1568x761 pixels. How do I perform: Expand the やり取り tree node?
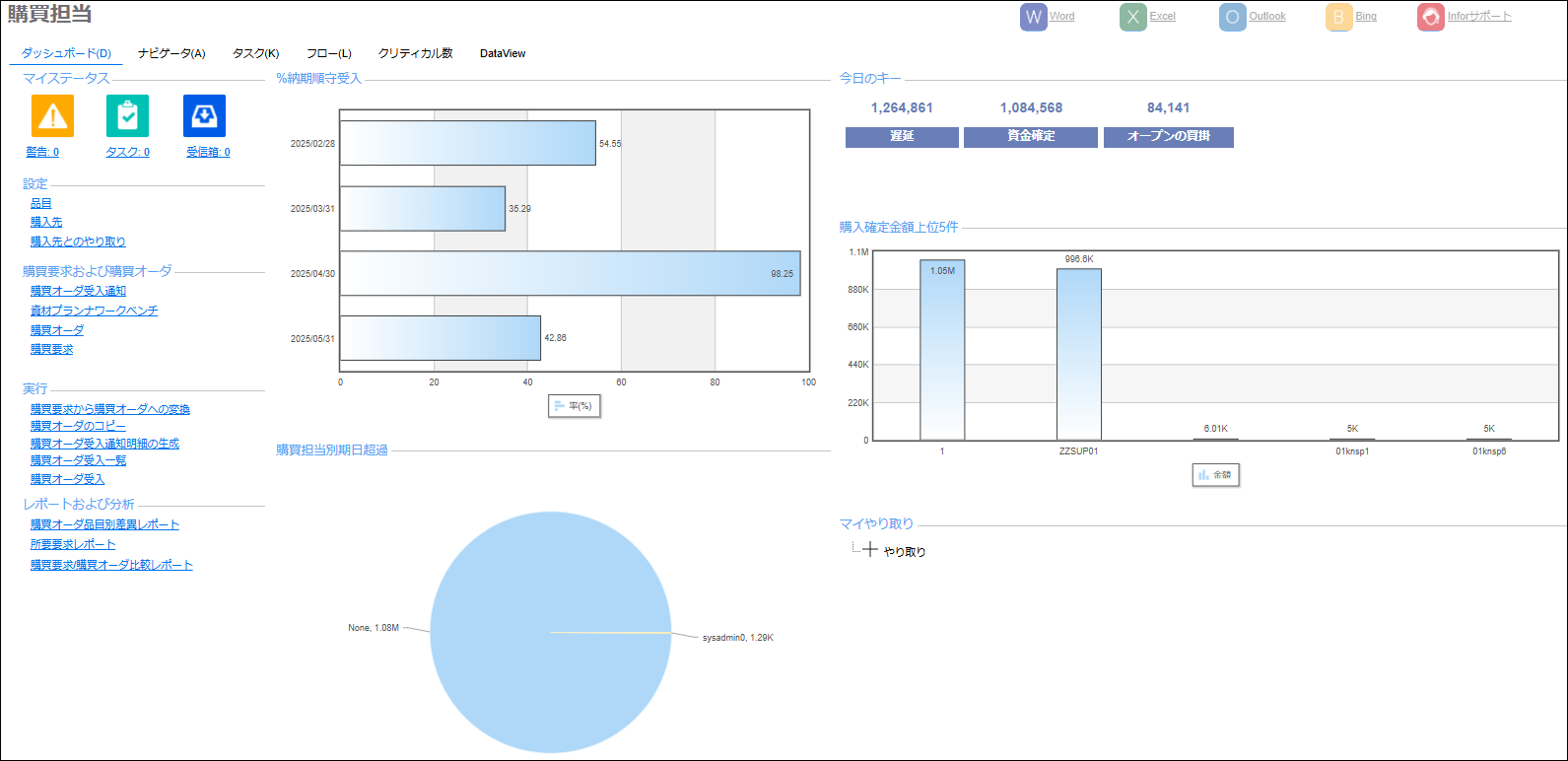point(869,550)
